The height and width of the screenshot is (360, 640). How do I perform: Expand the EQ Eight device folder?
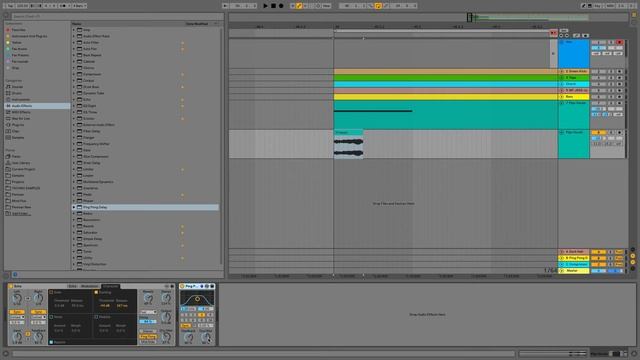[74, 106]
